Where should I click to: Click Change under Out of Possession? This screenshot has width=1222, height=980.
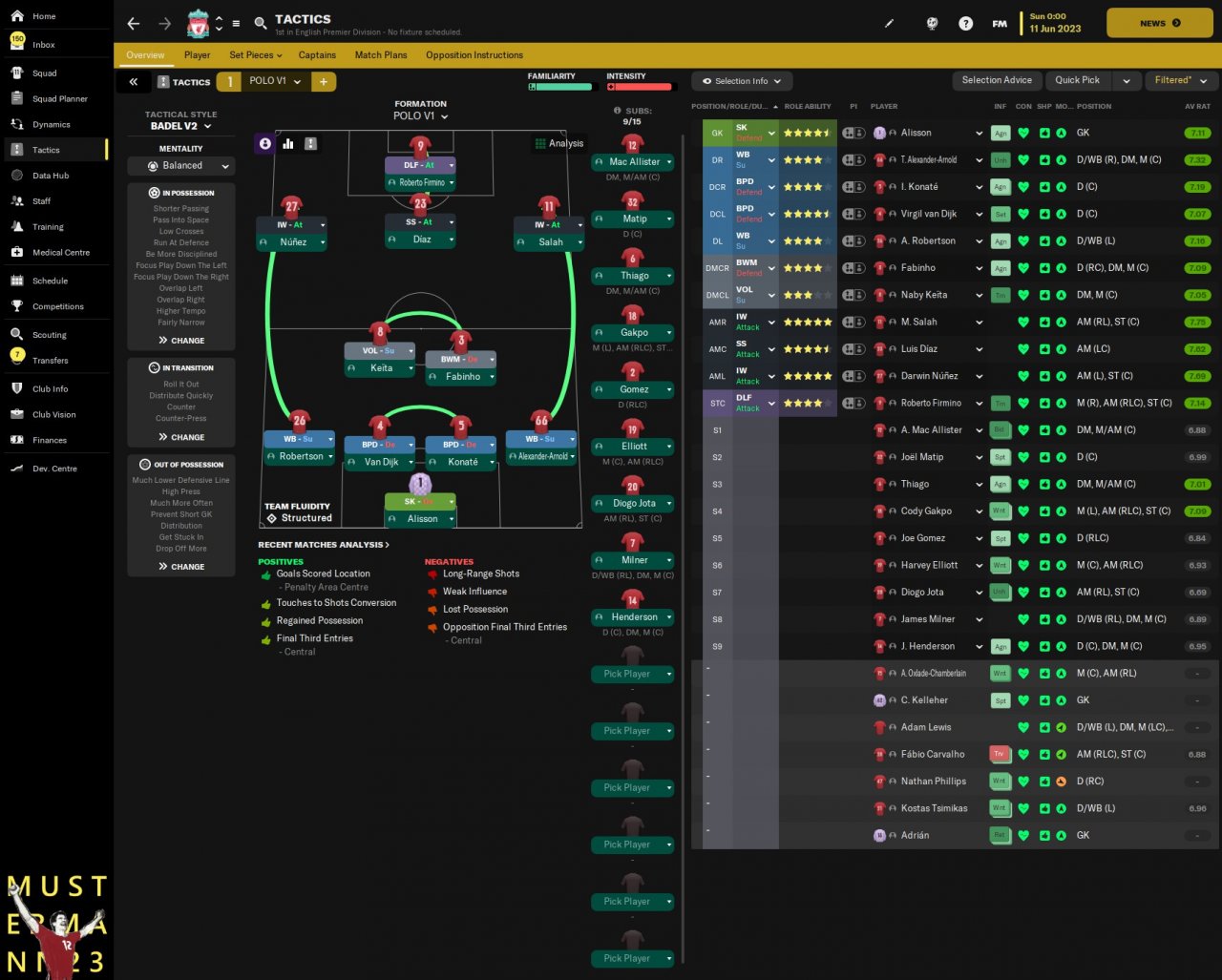[181, 567]
